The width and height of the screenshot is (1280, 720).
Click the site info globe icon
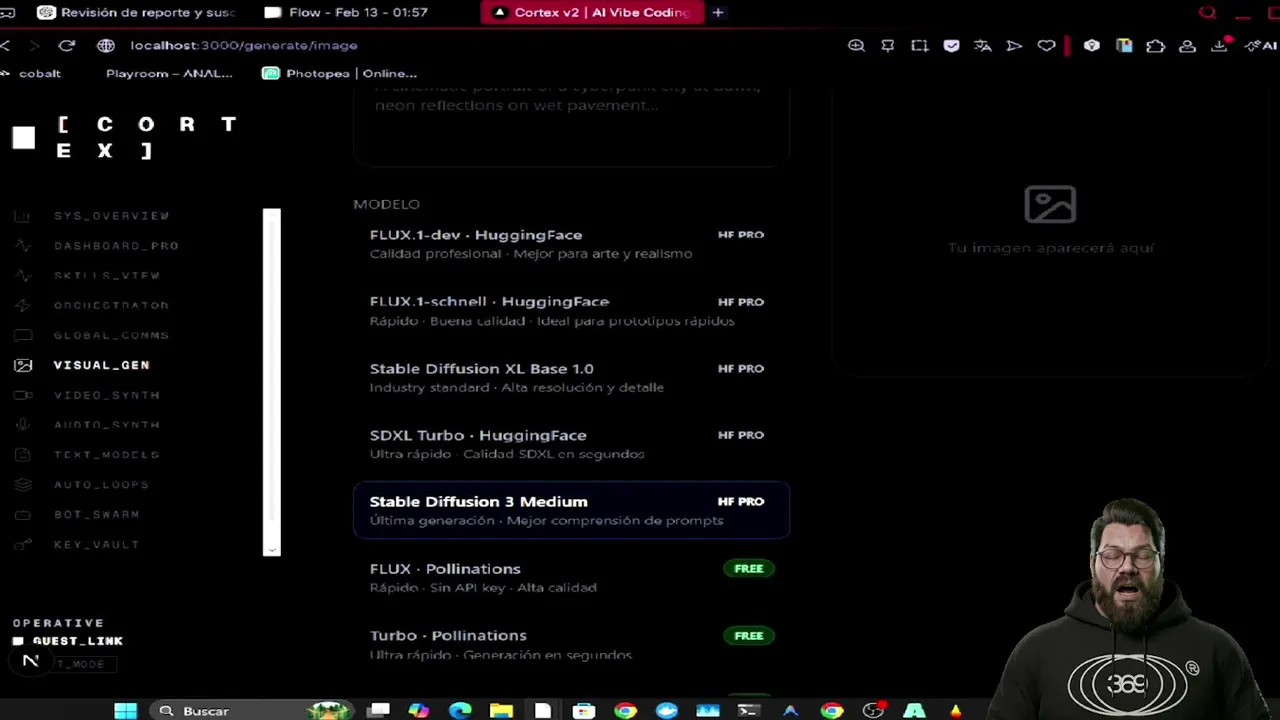pyautogui.click(x=106, y=45)
